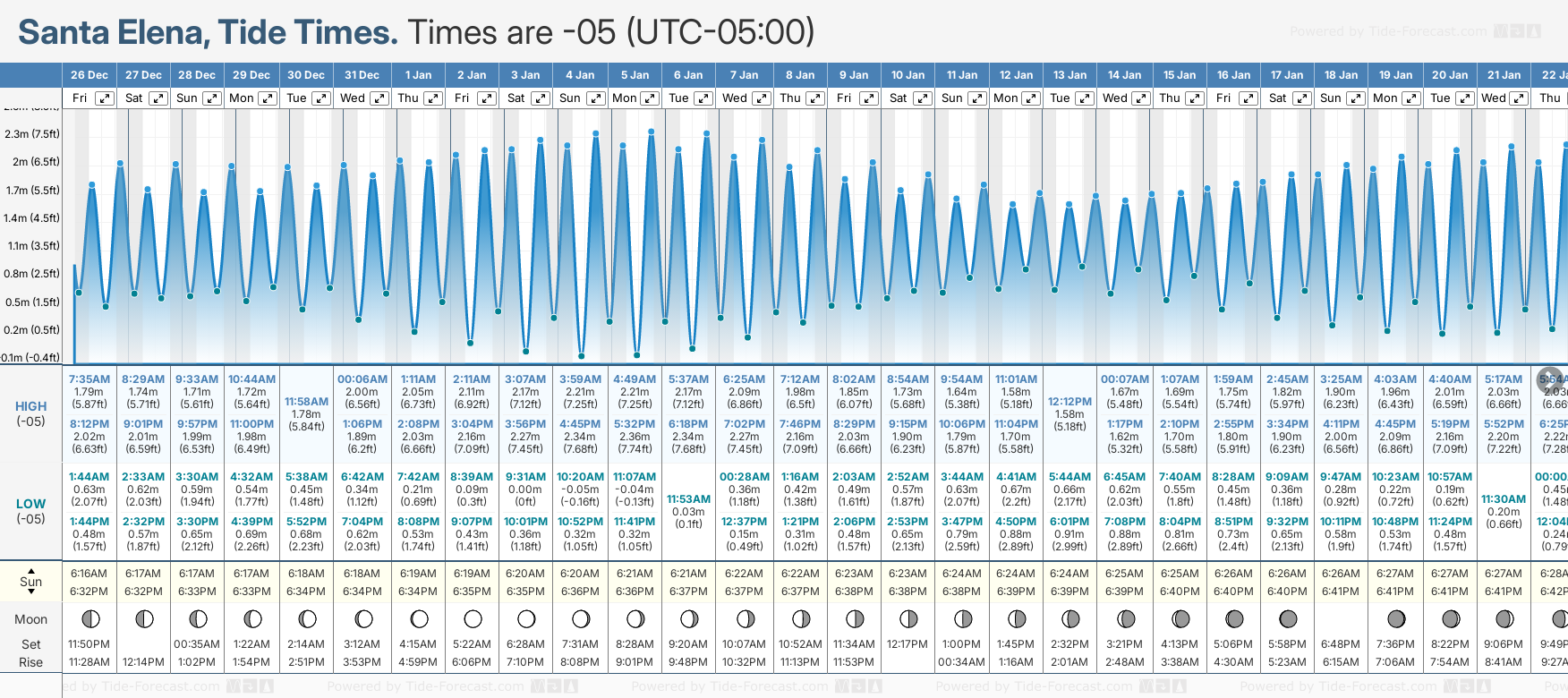
Task: Expand the Fri 26 Dec day view
Action: pos(105,98)
